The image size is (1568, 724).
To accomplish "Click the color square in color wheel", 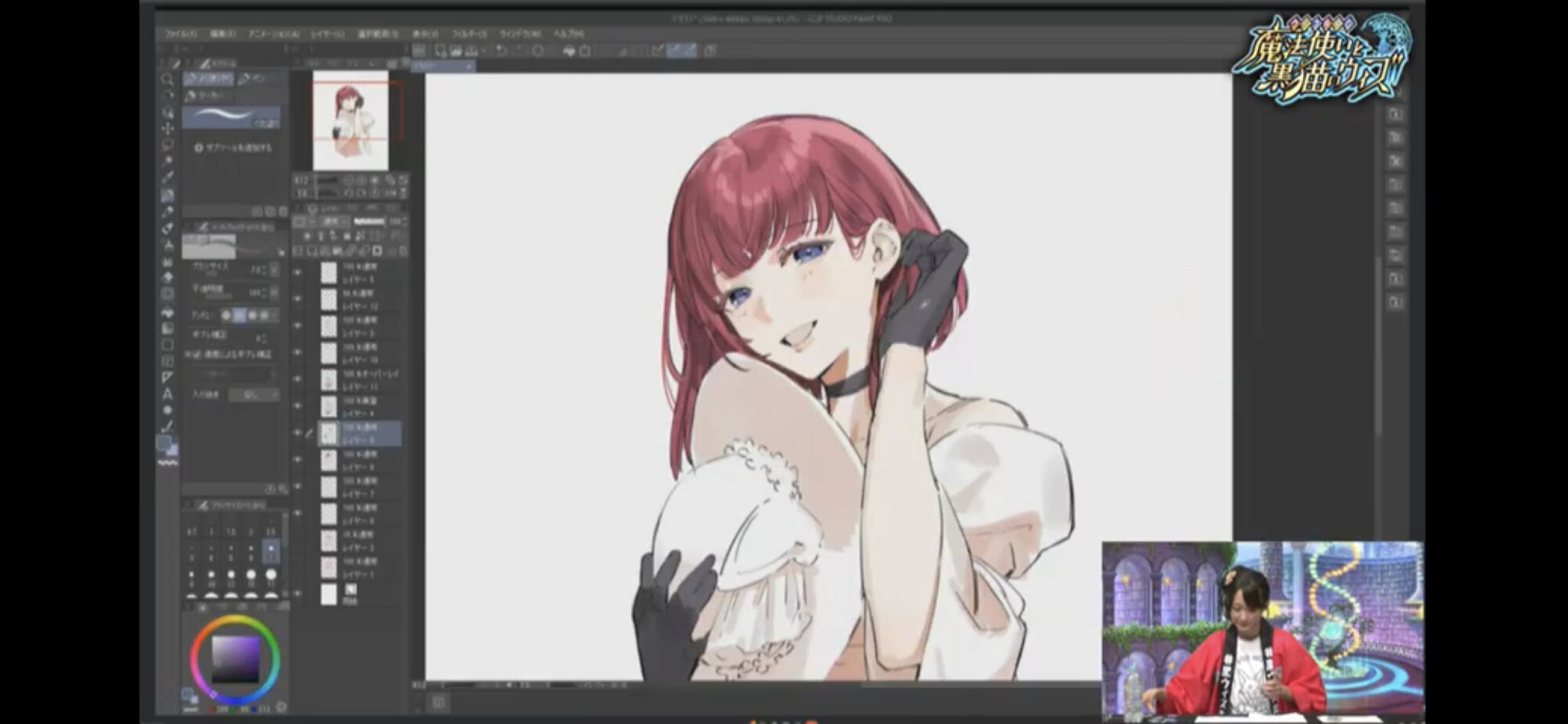I will point(235,659).
